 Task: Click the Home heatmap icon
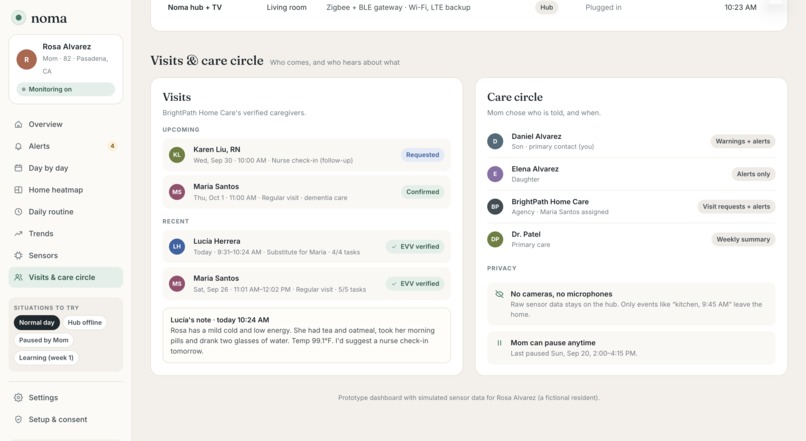19,190
